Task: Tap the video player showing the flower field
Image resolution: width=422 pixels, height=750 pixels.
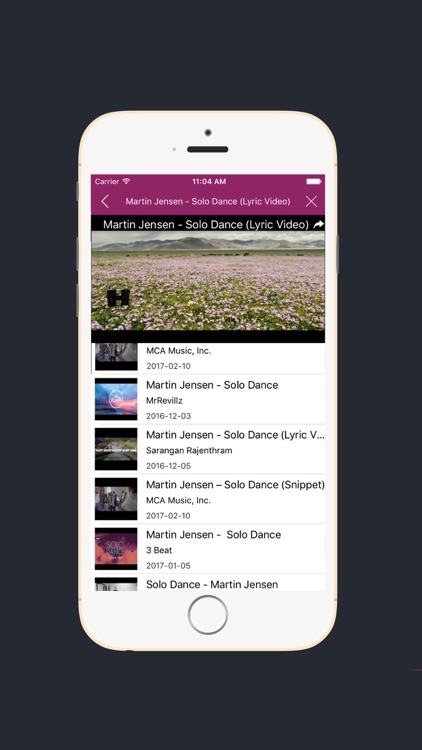Action: point(208,279)
